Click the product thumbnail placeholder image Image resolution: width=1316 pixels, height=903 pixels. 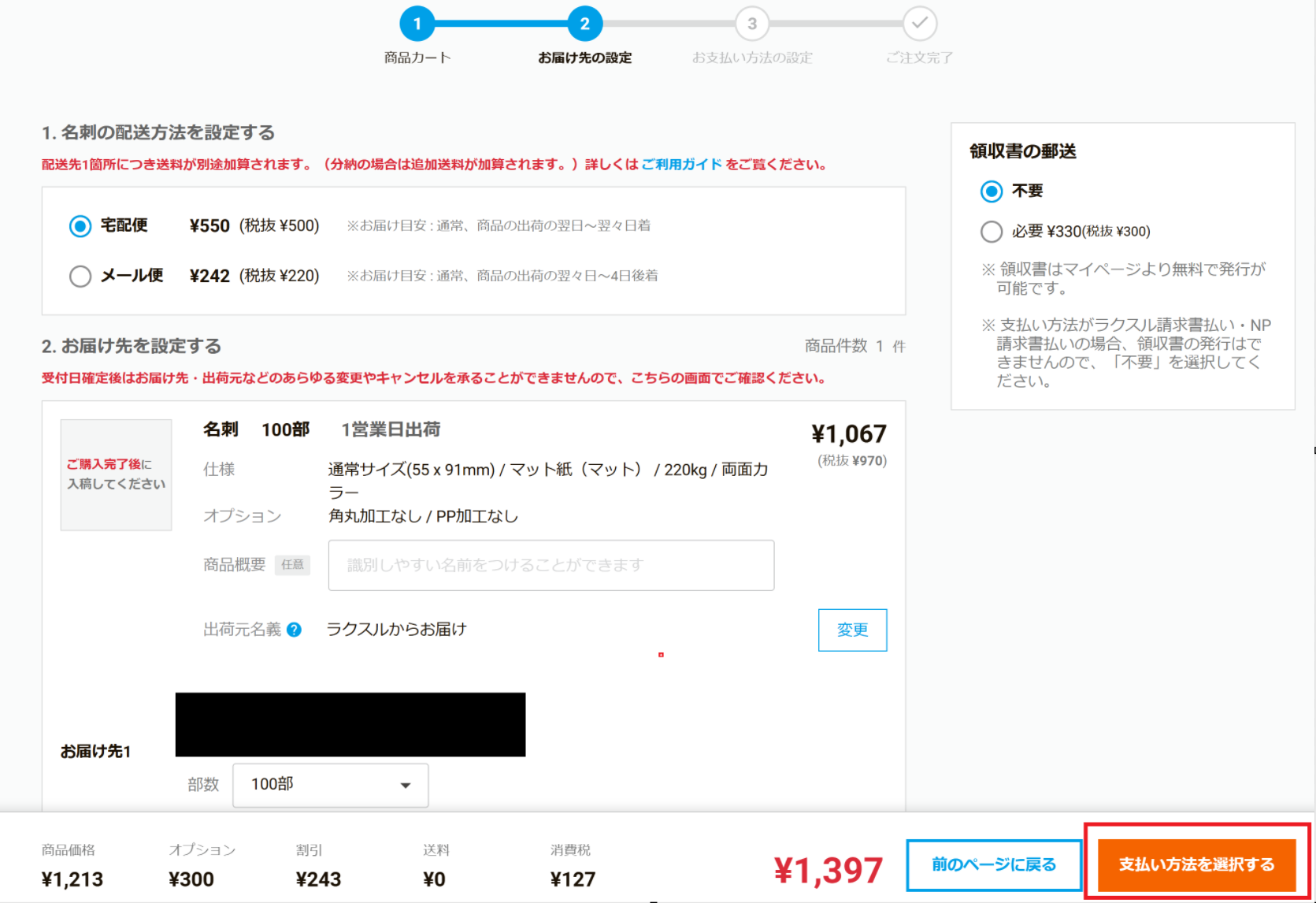pyautogui.click(x=116, y=474)
